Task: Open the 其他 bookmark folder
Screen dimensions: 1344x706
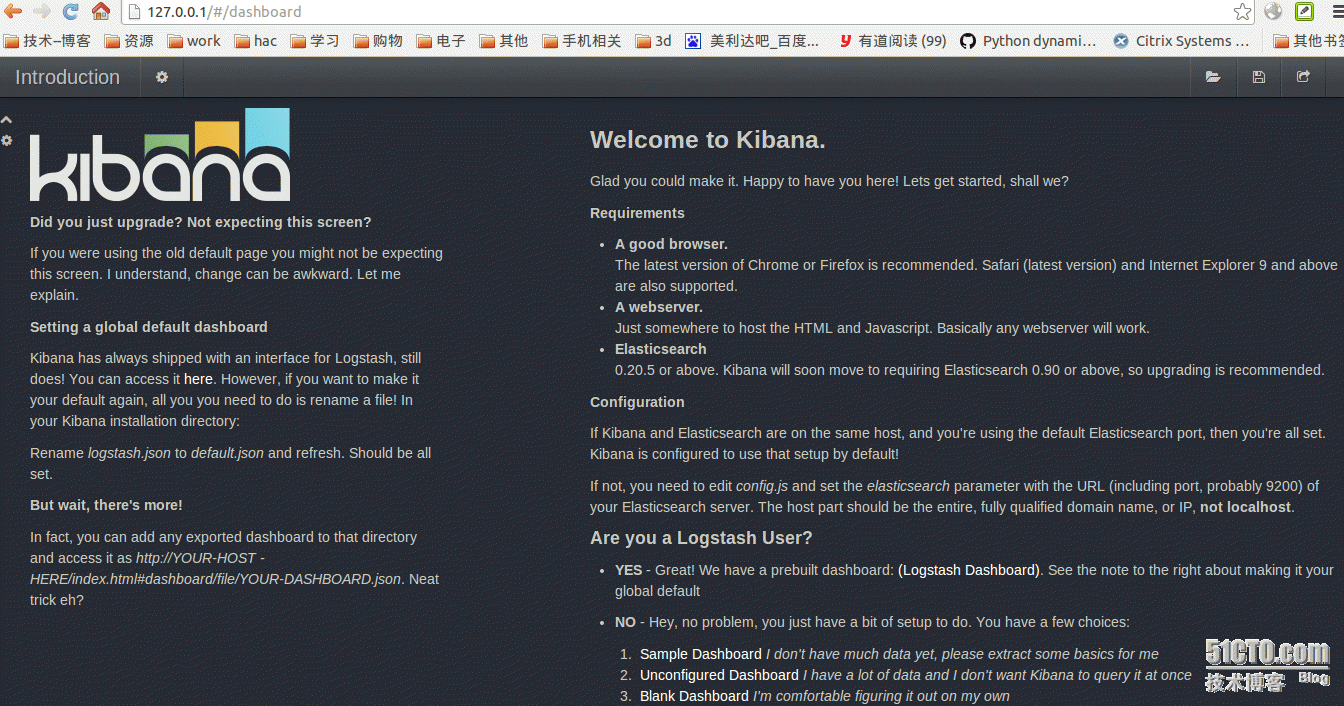Action: [x=503, y=41]
